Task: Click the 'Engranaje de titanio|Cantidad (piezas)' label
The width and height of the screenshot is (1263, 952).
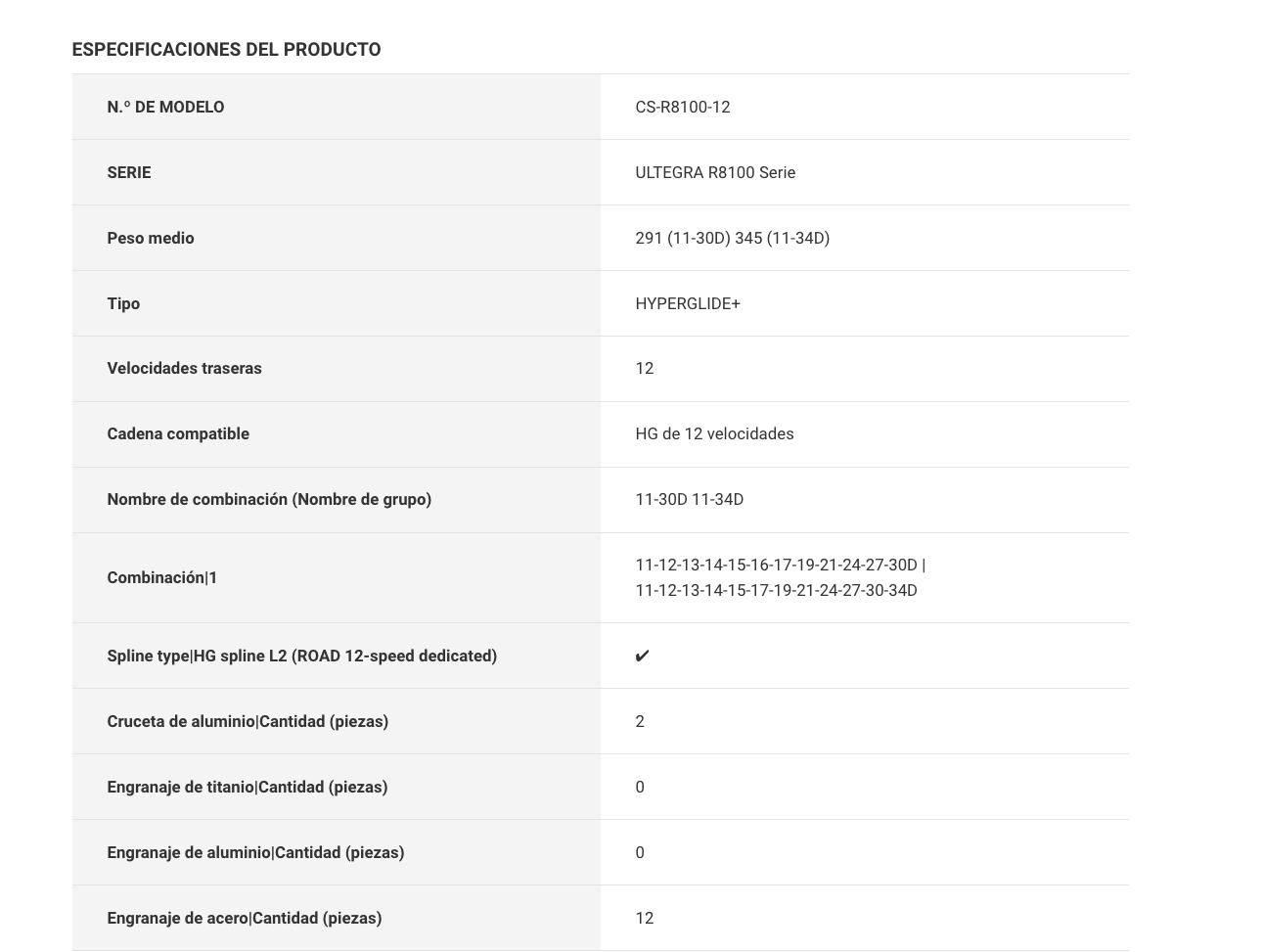Action: pos(247,788)
